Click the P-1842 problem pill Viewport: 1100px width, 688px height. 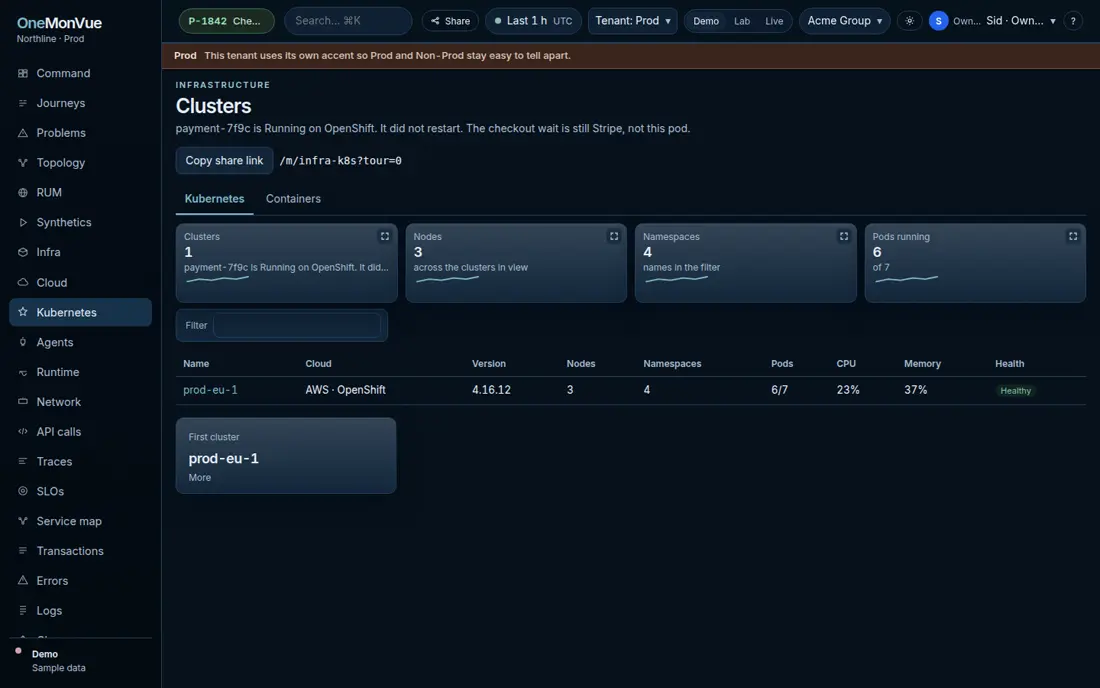227,21
